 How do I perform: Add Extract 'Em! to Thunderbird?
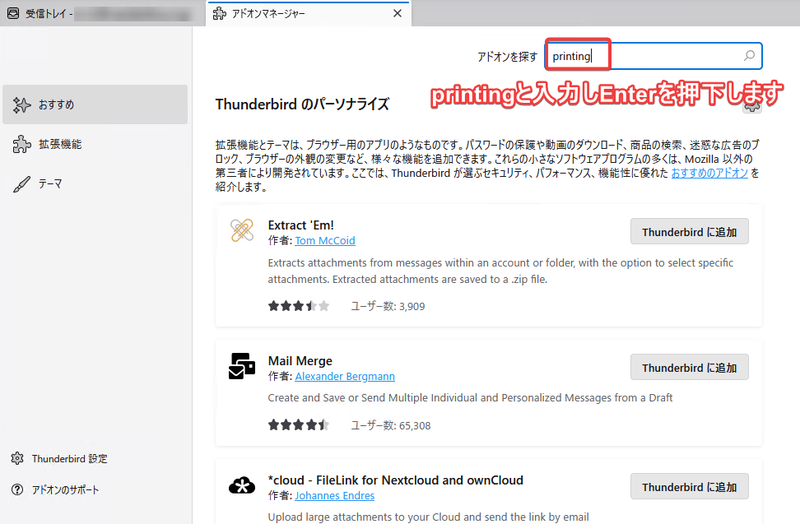689,232
